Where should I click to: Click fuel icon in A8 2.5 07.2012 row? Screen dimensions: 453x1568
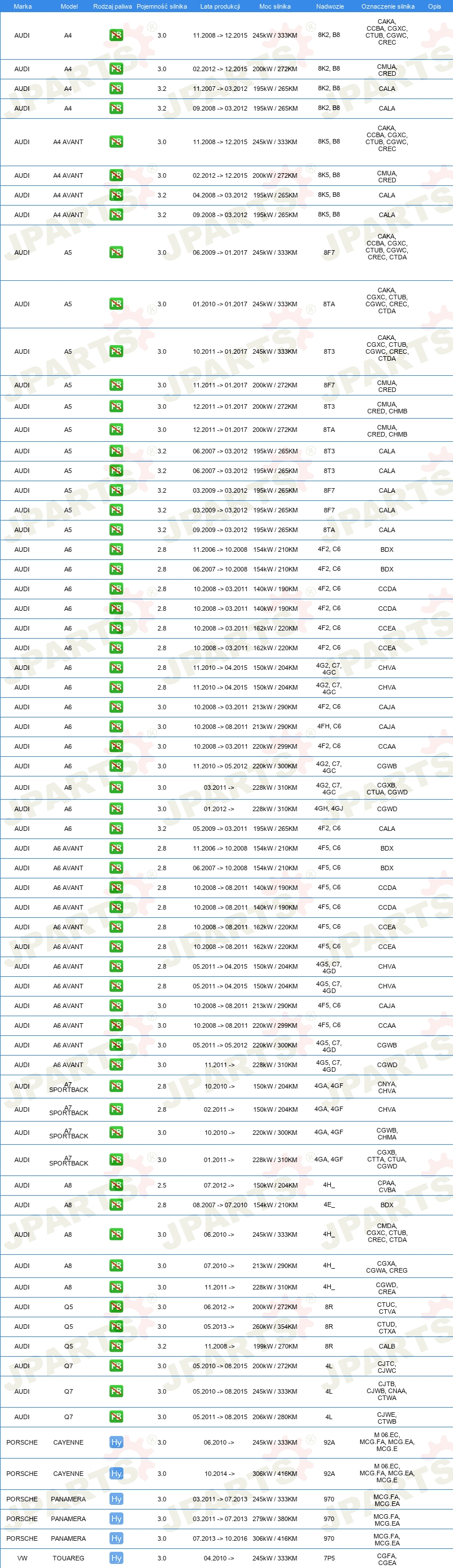pyautogui.click(x=116, y=1185)
